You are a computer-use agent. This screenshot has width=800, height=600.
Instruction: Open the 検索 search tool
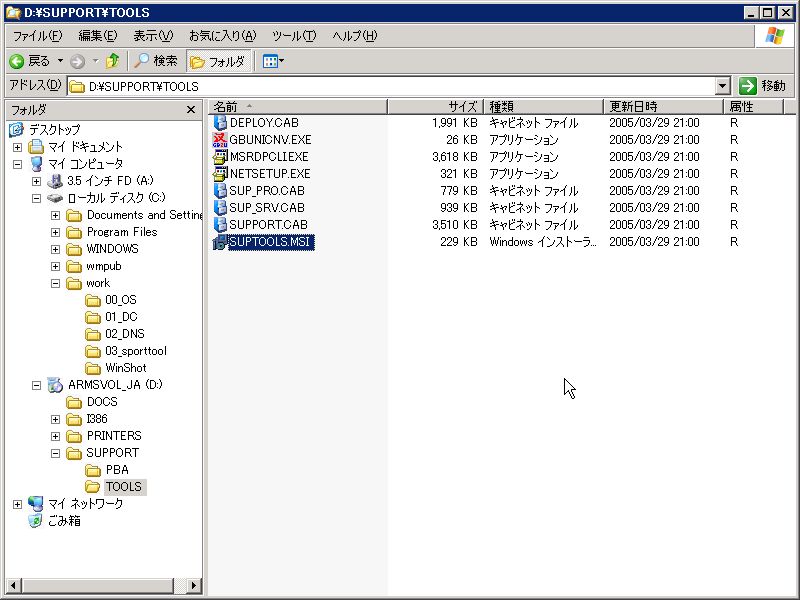[x=156, y=61]
